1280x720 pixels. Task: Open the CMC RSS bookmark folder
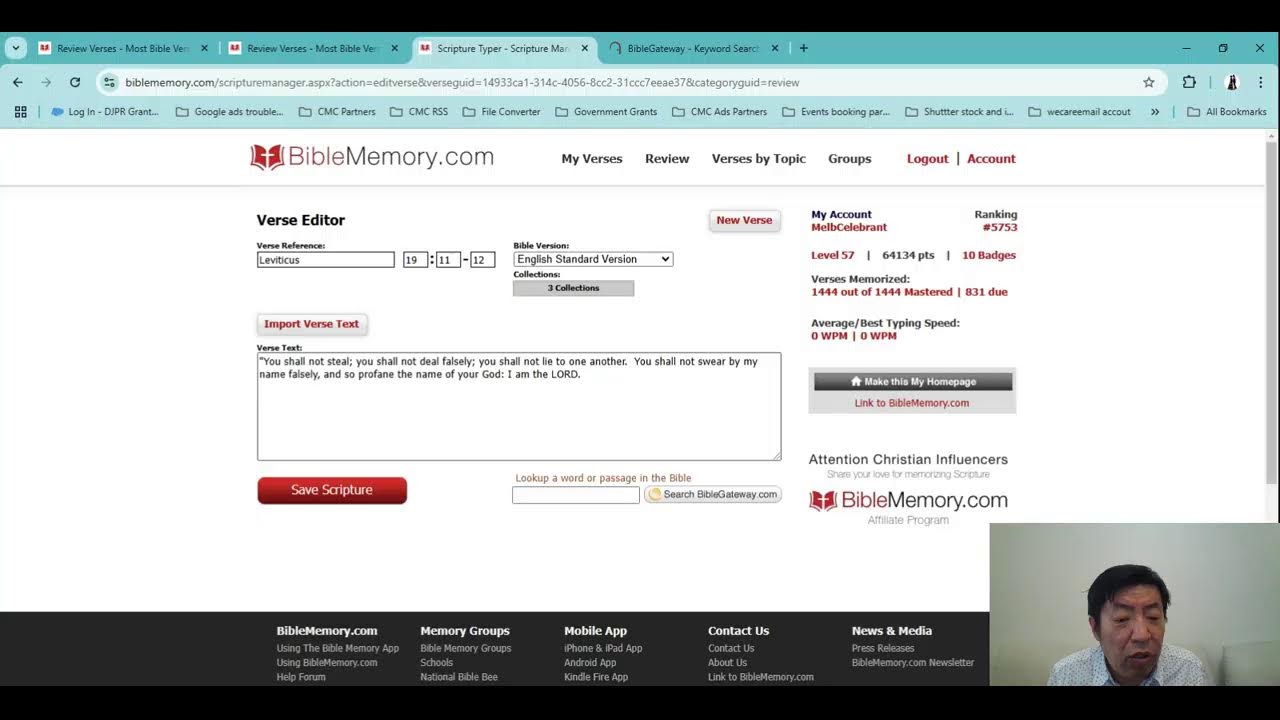click(419, 112)
